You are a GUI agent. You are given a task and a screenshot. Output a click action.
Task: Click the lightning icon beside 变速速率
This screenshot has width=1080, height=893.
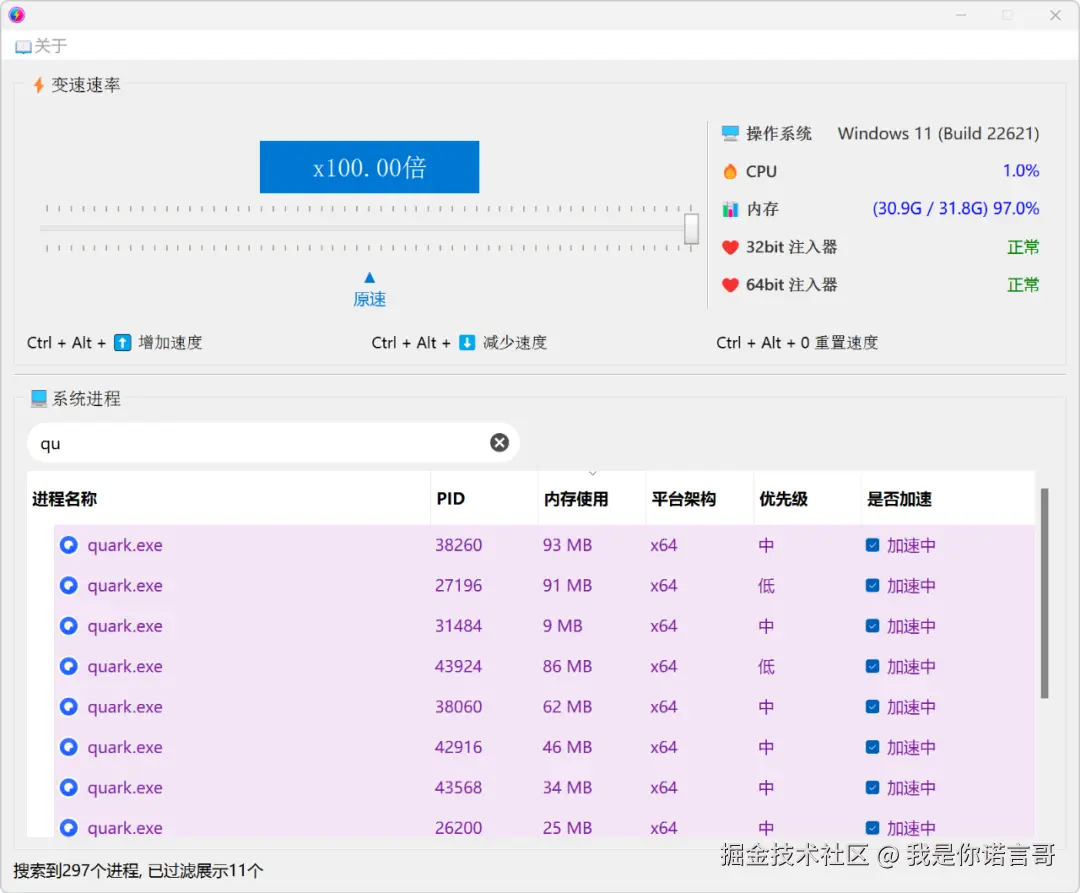point(39,85)
